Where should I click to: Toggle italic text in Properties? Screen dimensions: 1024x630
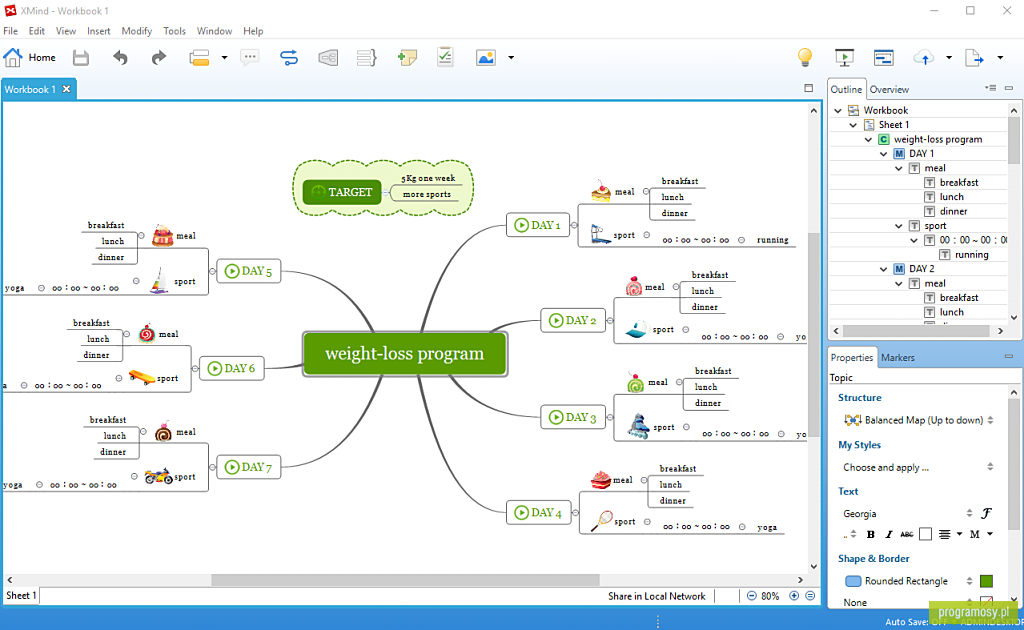(888, 534)
